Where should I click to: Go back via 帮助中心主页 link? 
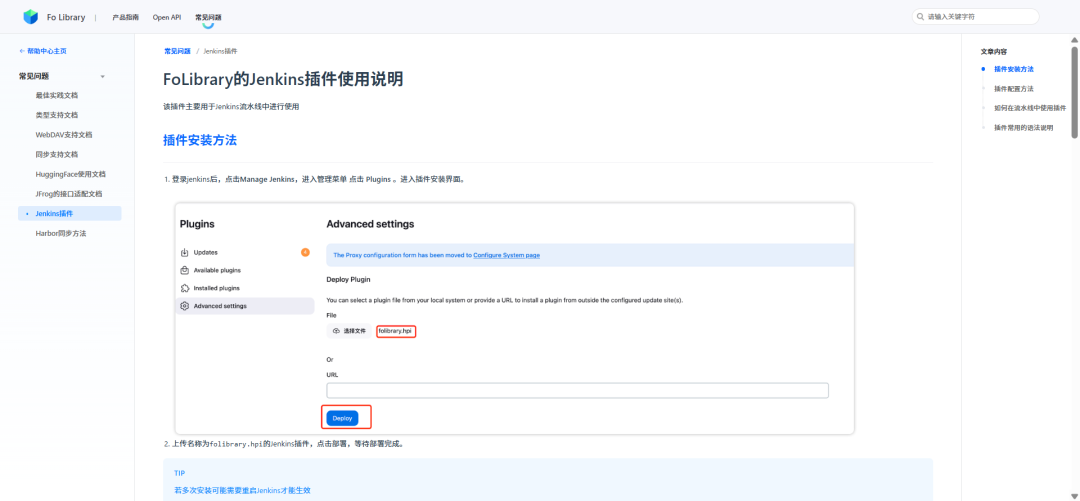click(43, 51)
